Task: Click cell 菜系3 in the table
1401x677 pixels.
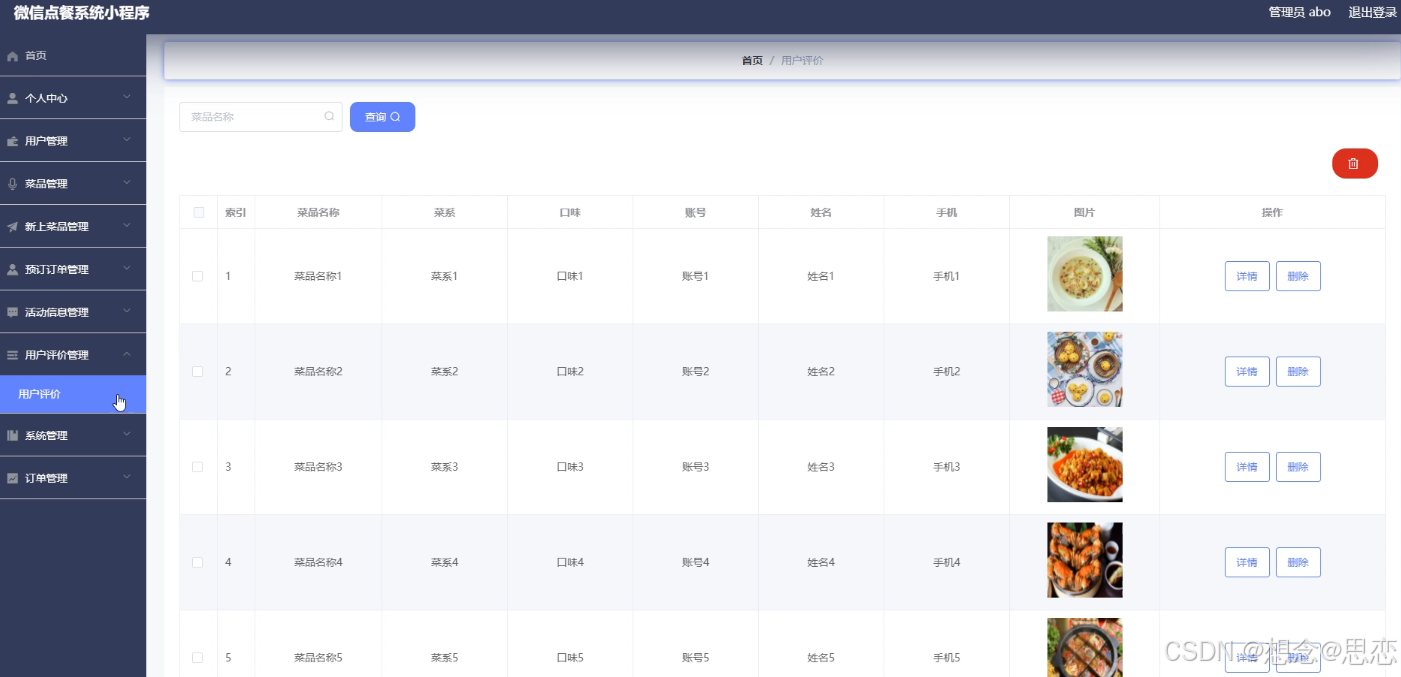Action: pyautogui.click(x=444, y=467)
